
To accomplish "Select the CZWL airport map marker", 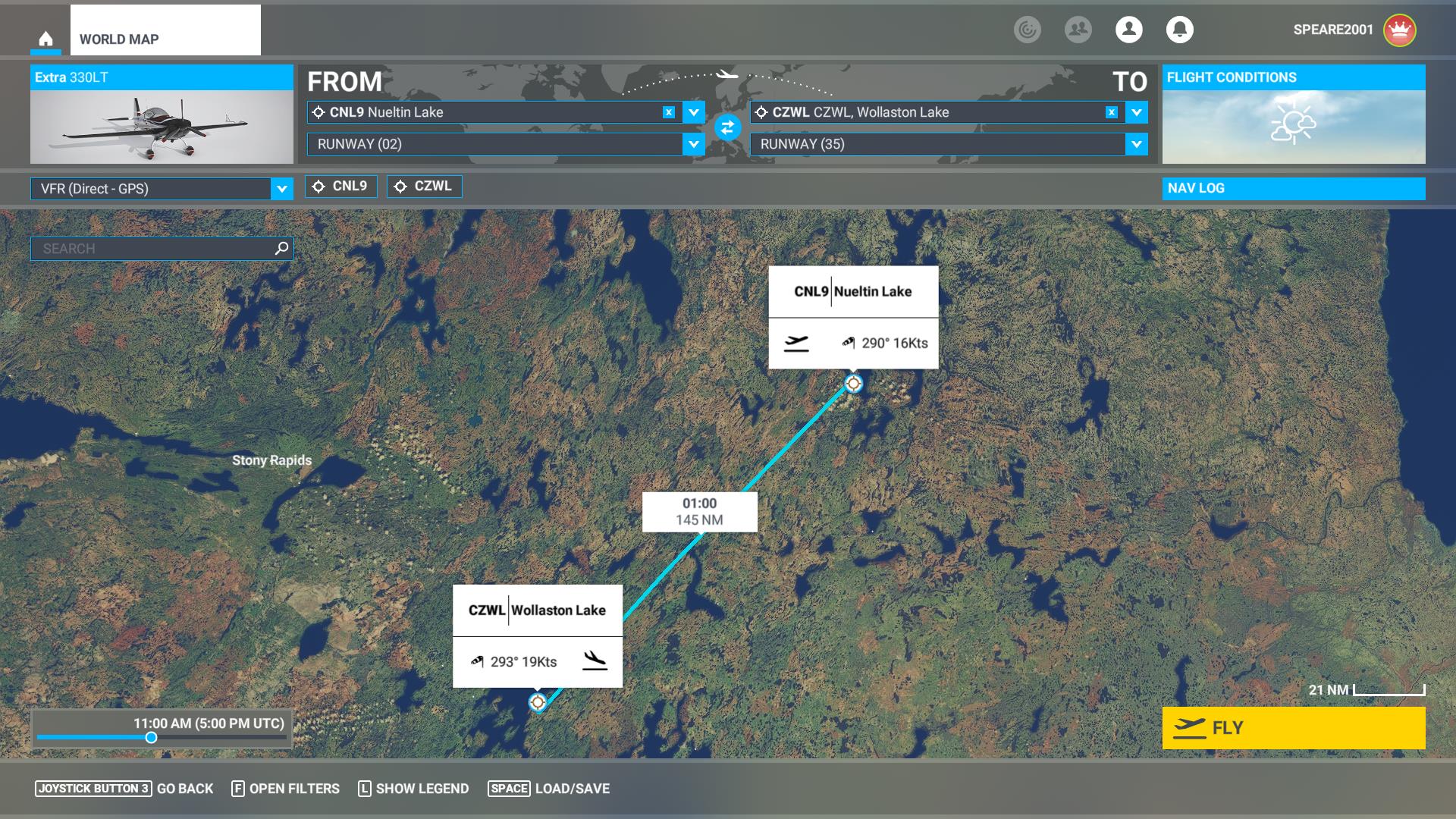I will (538, 703).
